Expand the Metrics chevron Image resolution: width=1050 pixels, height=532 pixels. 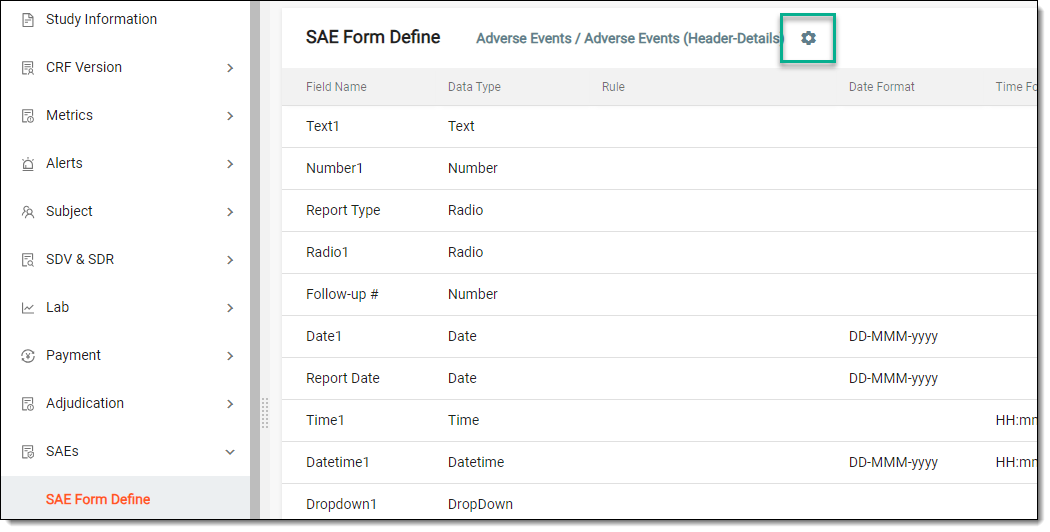pos(230,116)
